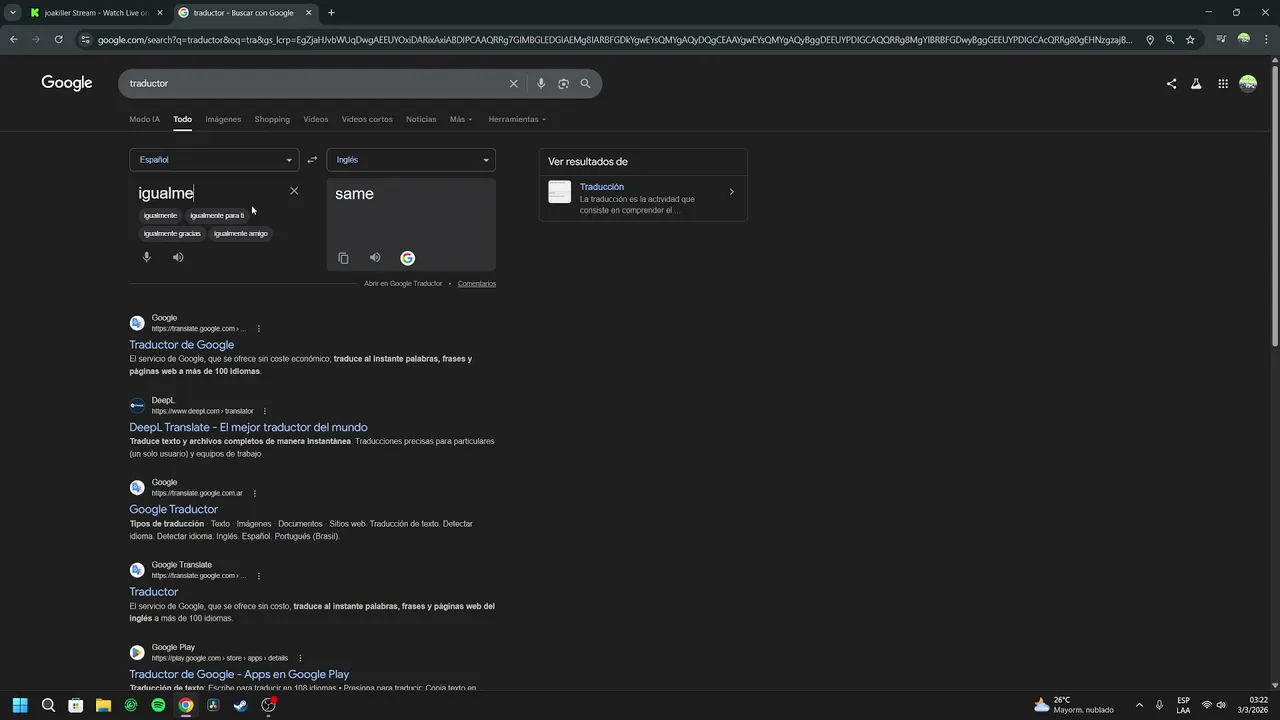Choose the 'igualmente para ti' suggestion

coord(217,215)
